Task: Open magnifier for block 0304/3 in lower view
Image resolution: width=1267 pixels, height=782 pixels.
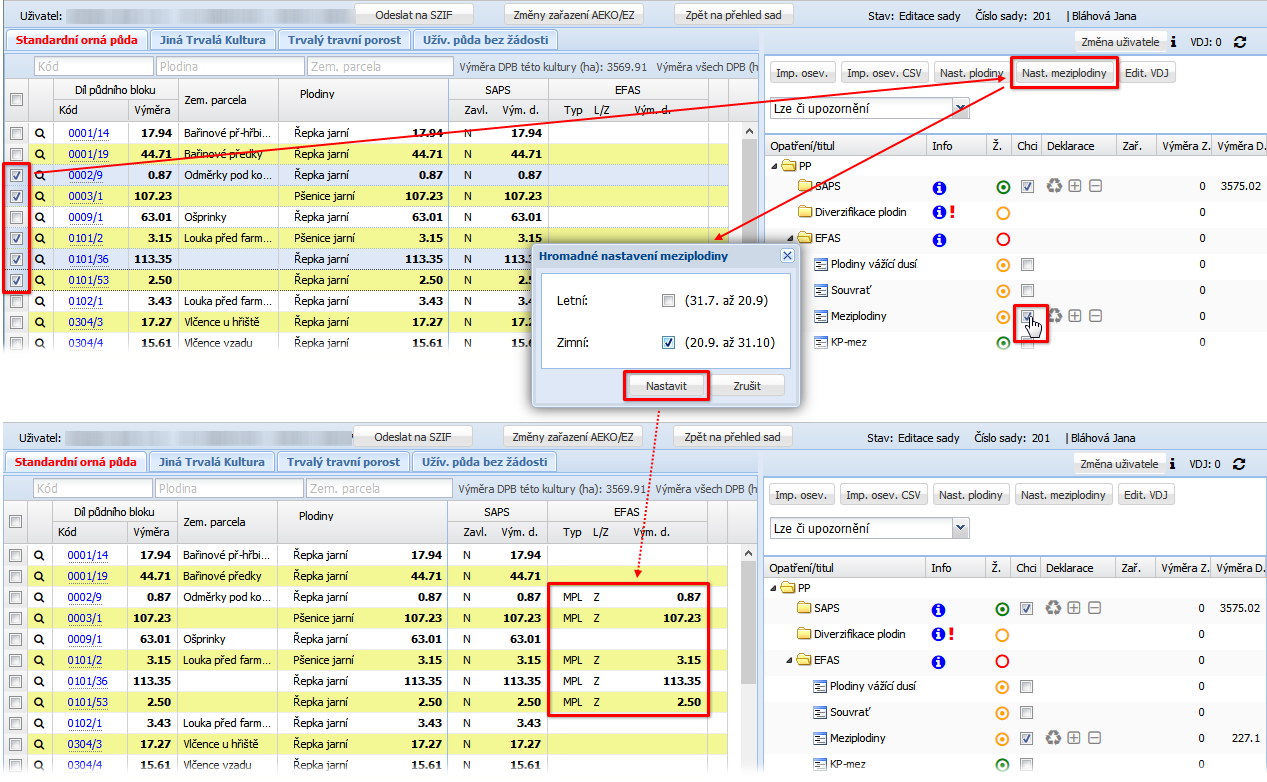Action: (x=41, y=744)
